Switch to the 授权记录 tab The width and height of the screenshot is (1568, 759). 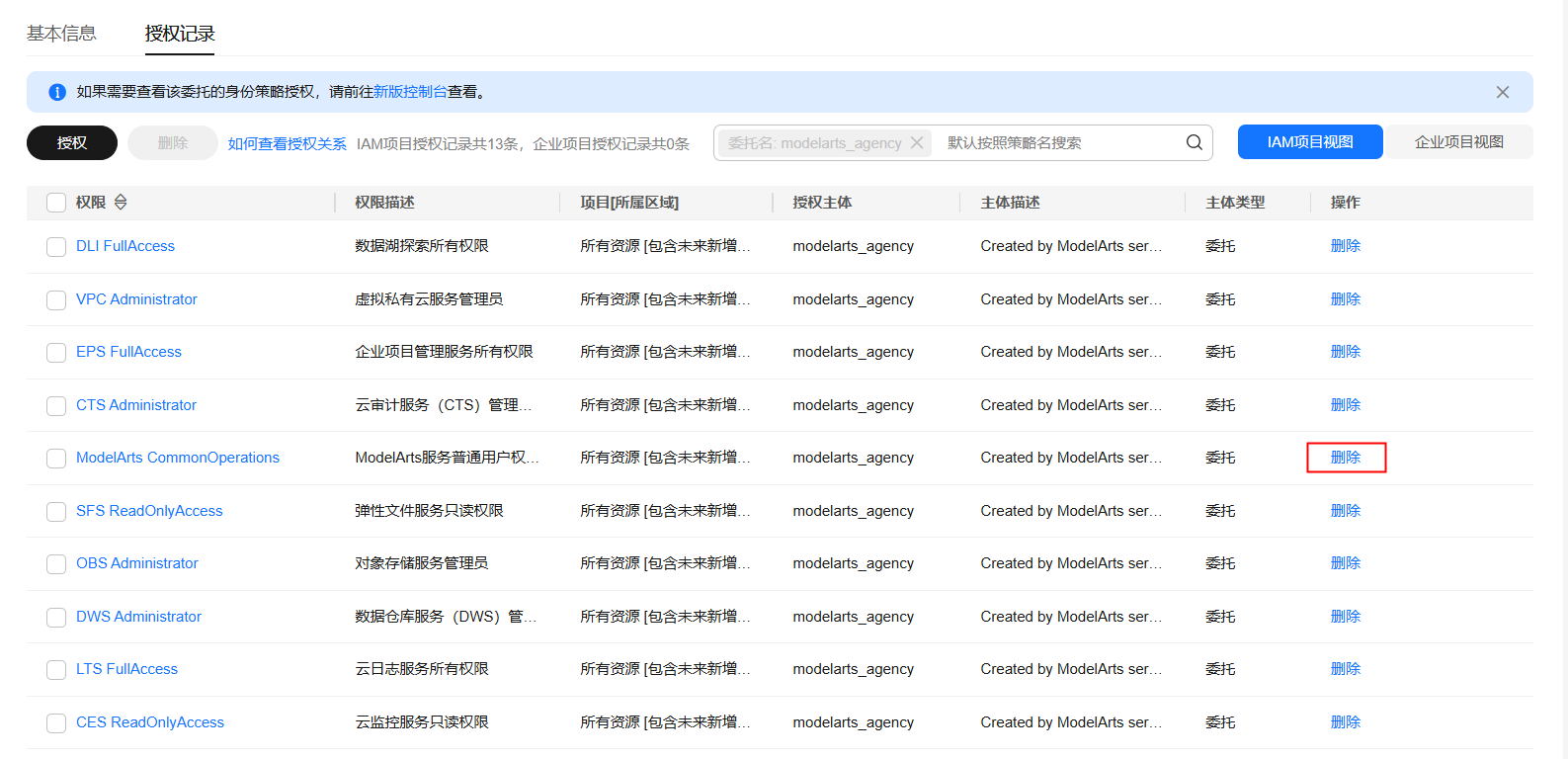180,34
